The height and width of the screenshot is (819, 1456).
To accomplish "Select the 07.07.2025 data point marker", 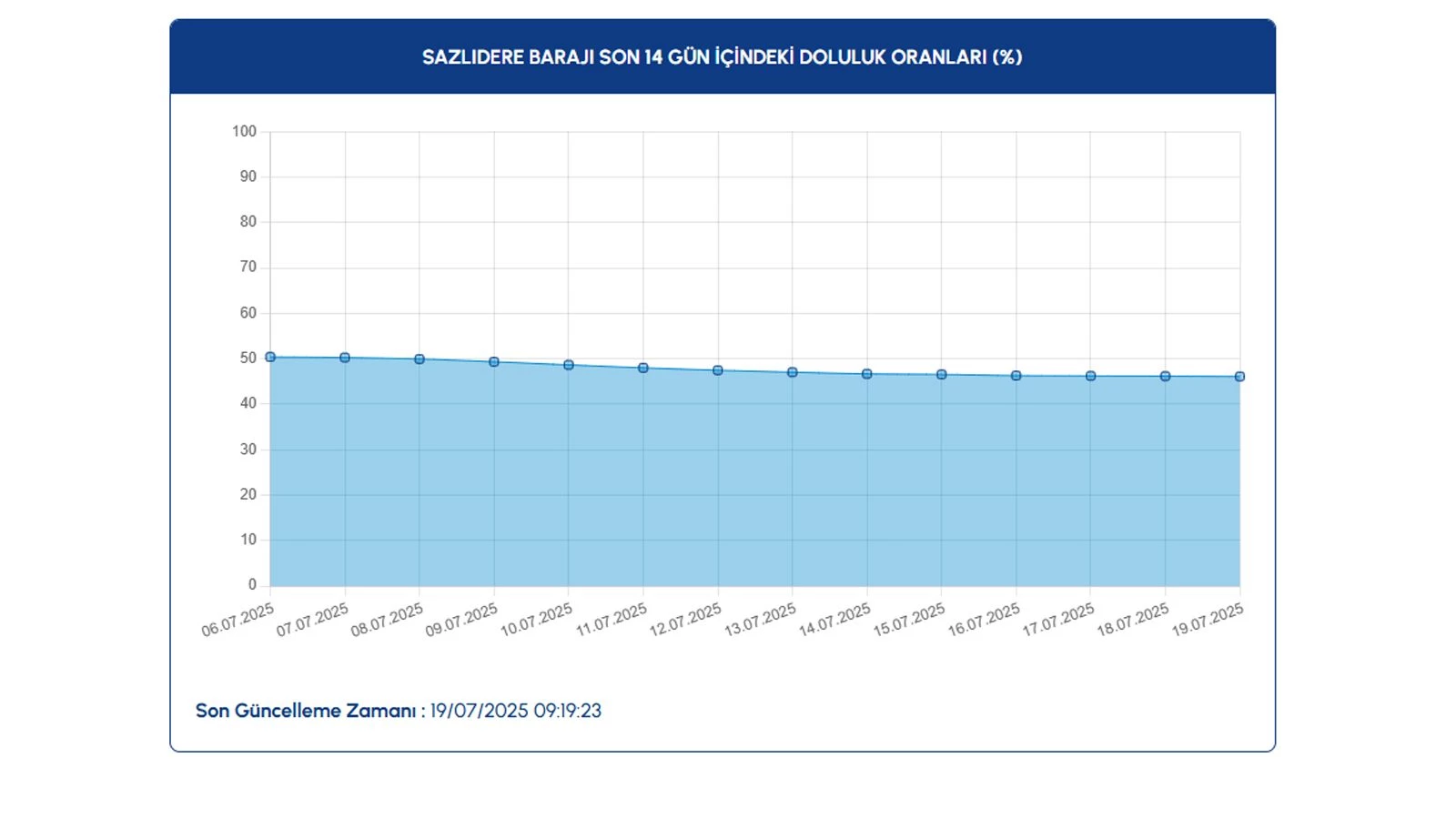I will (345, 358).
